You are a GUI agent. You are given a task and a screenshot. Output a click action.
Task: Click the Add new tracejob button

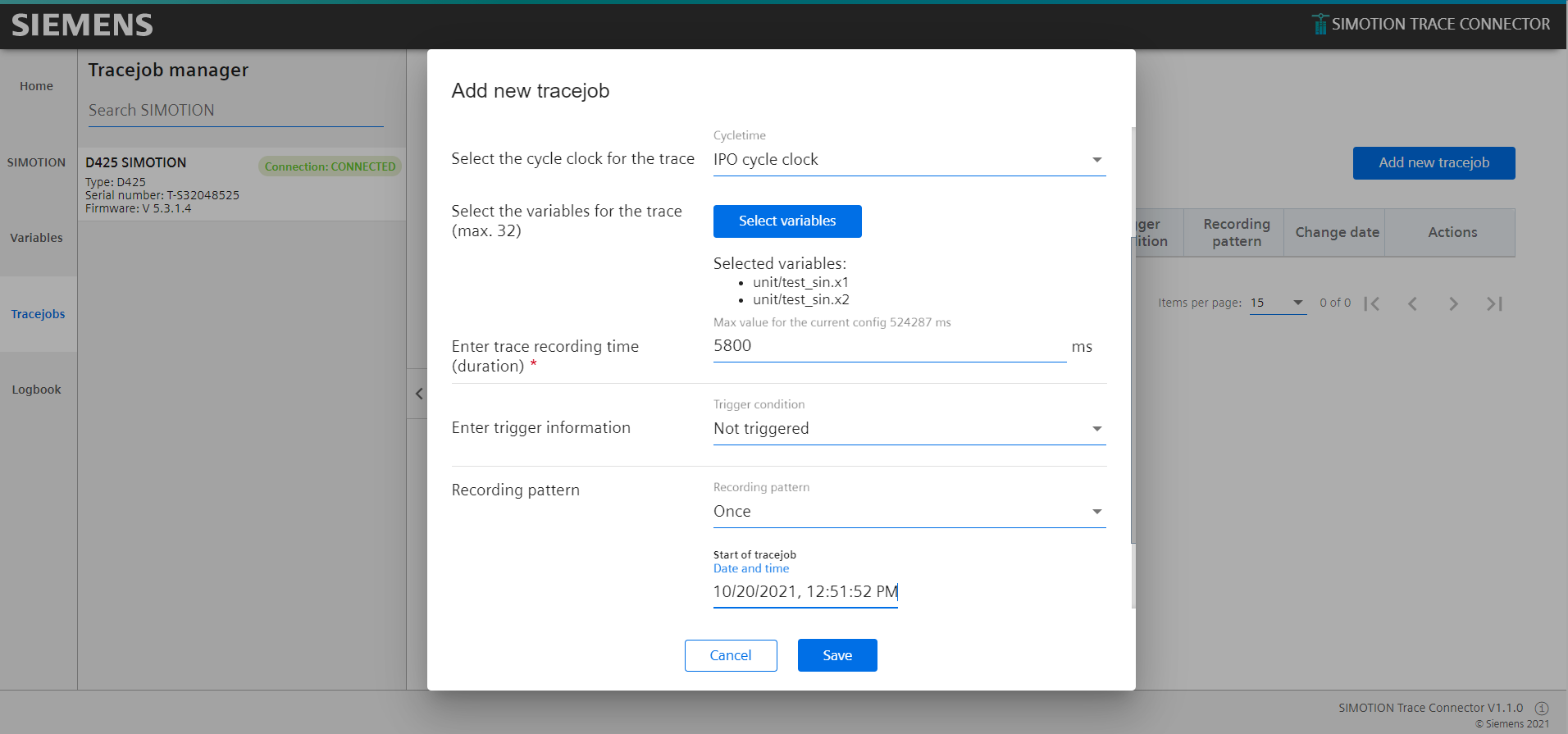pos(1434,162)
